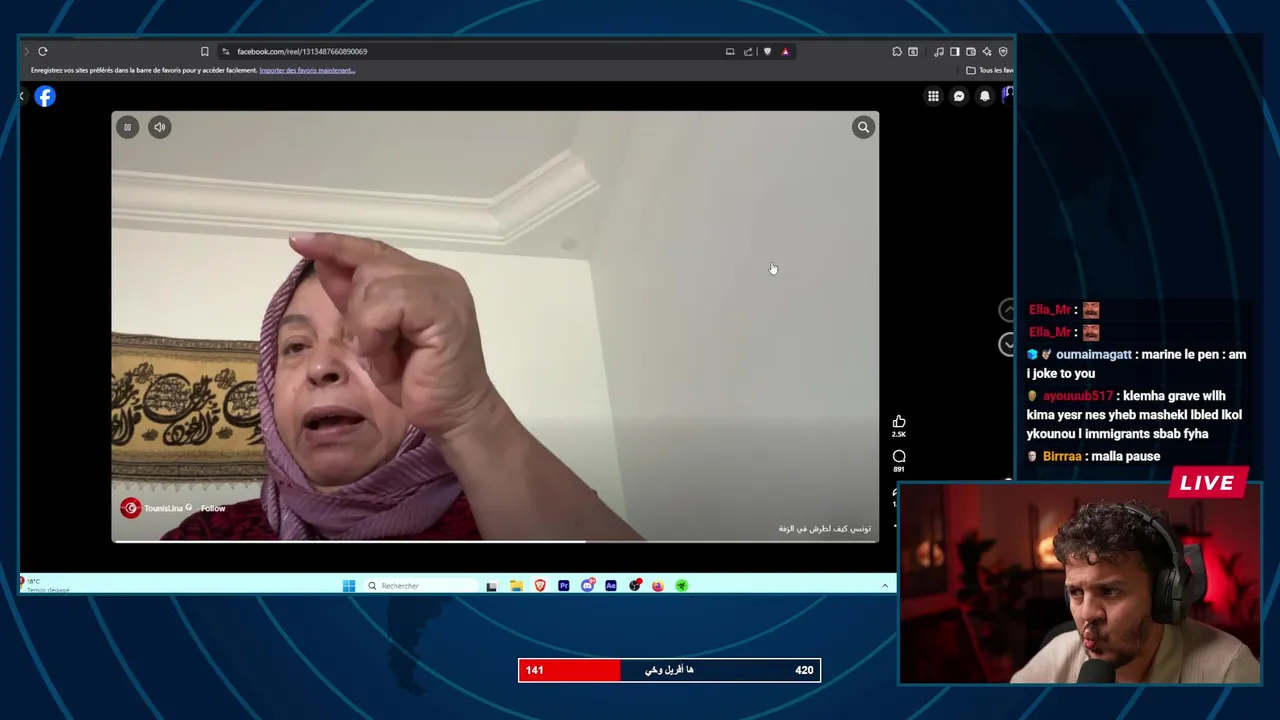The image size is (1280, 720).
Task: Toggle the browser sidebar panel icon
Action: click(x=955, y=51)
